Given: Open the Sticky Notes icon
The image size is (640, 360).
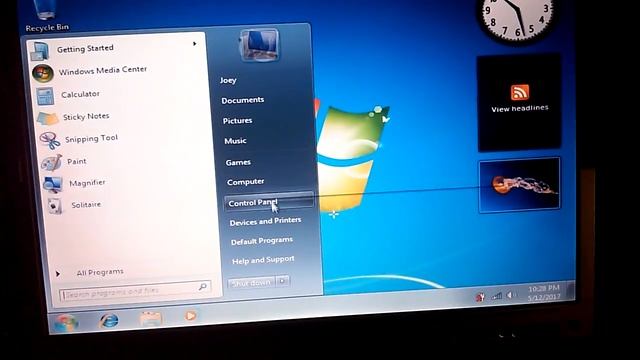Looking at the screenshot, I should tap(47, 119).
